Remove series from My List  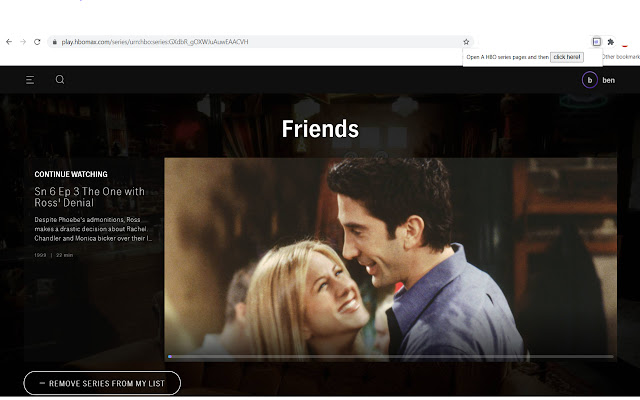102,383
